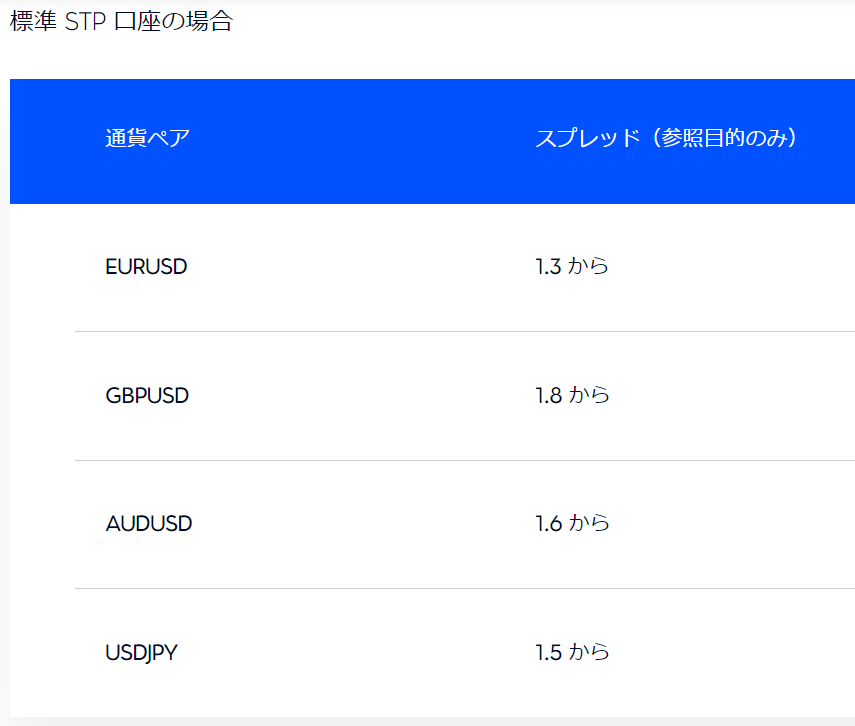This screenshot has width=855, height=726.
Task: Click the 標準 STP 口座の場合 heading
Action: coord(121,22)
